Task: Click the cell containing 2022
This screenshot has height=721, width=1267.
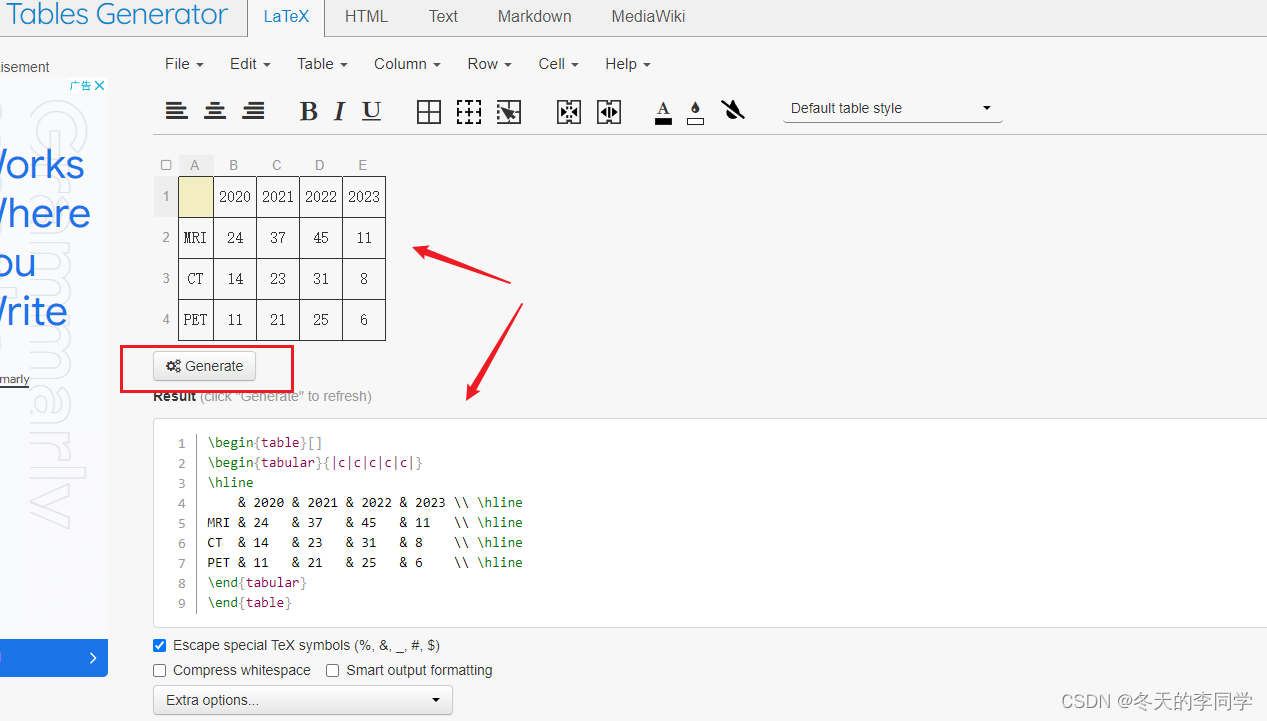Action: point(321,197)
